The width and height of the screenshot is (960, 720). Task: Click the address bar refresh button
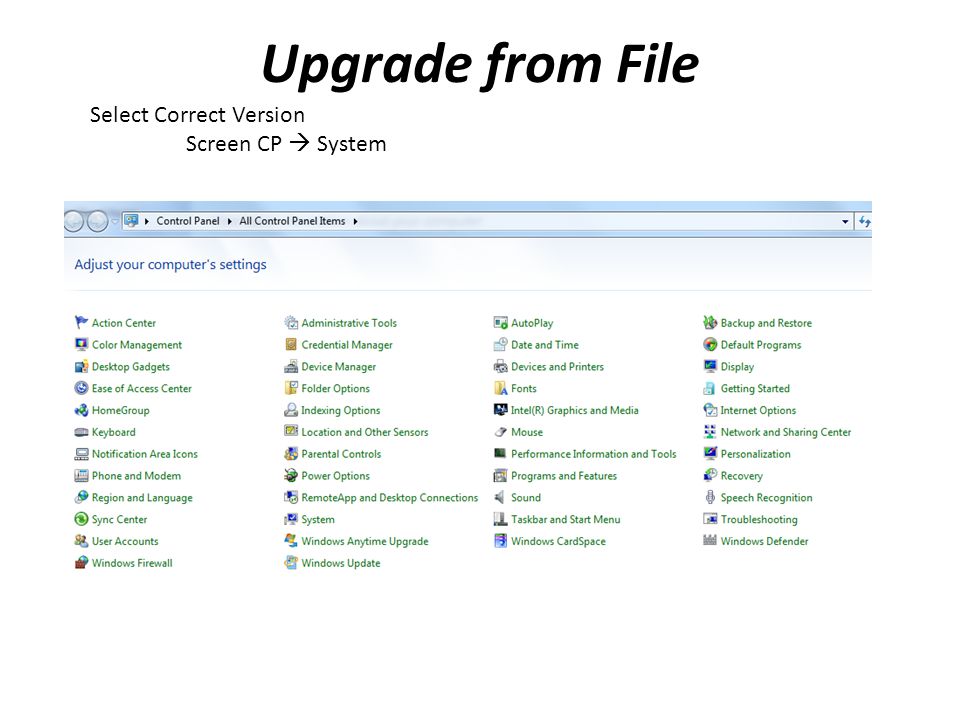[x=864, y=221]
